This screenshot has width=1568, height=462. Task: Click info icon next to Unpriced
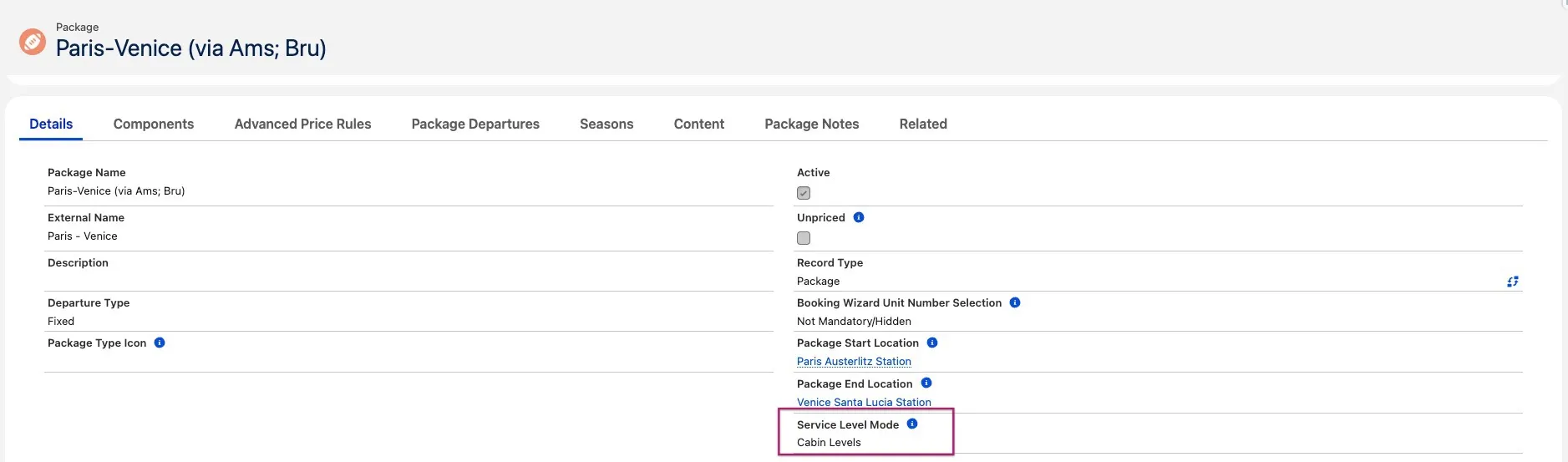pyautogui.click(x=858, y=217)
